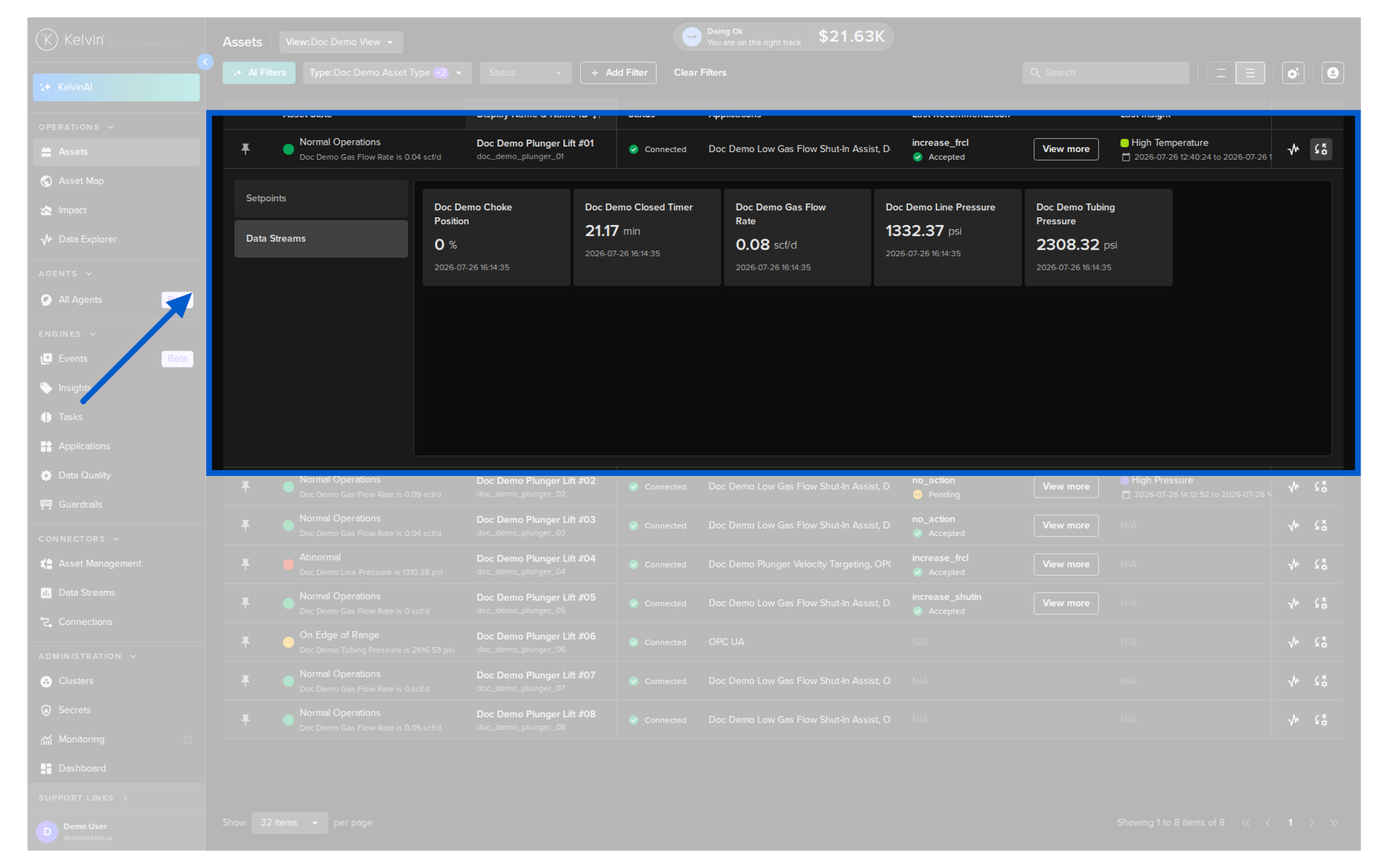Collapse the ADMINISTRATION sidebar section

click(88, 657)
